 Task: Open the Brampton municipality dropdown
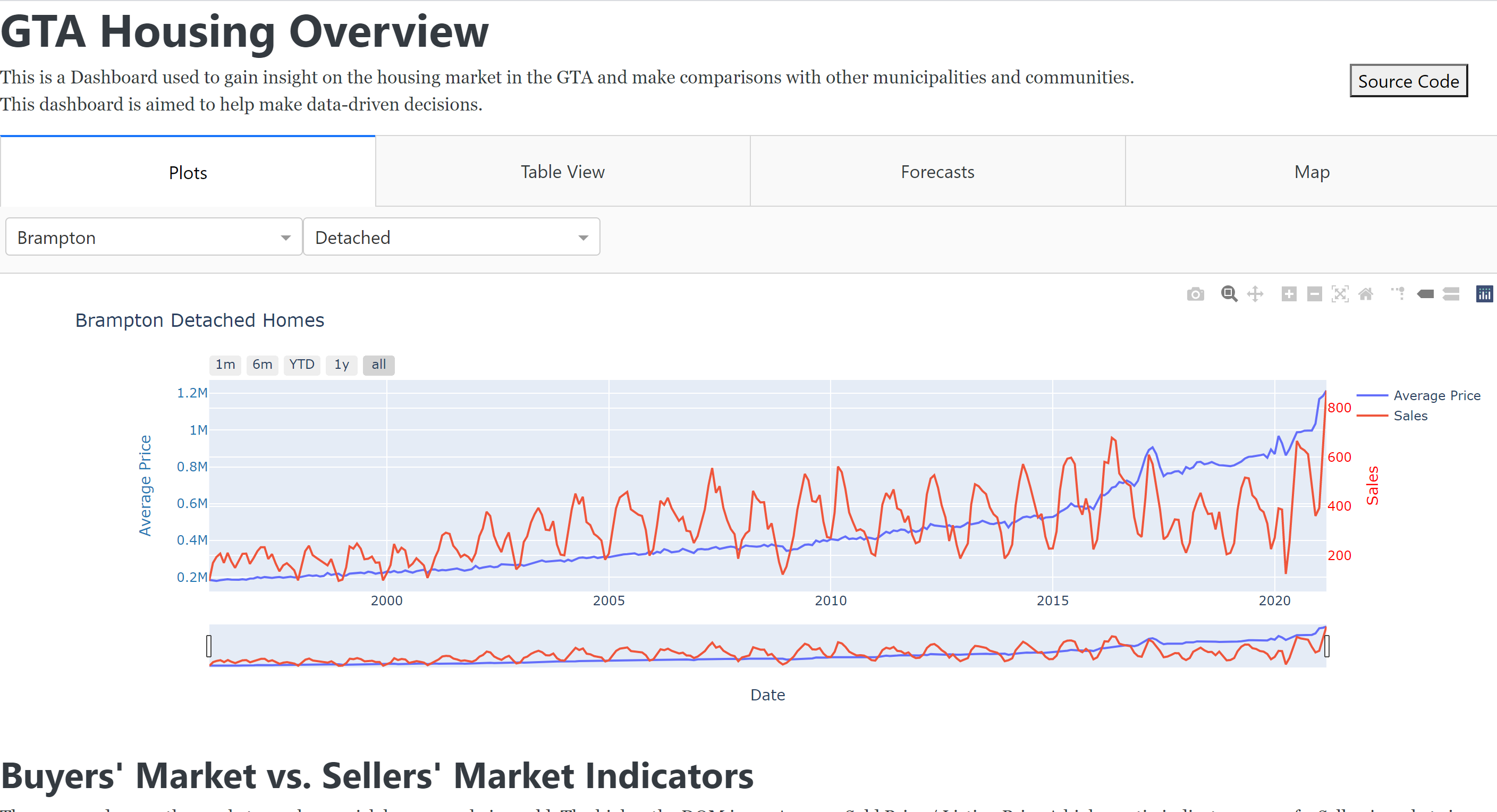154,237
